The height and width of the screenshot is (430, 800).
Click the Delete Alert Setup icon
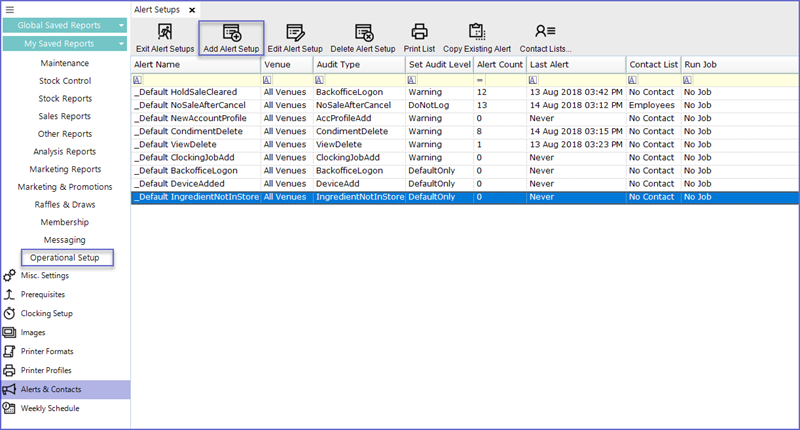[x=363, y=33]
